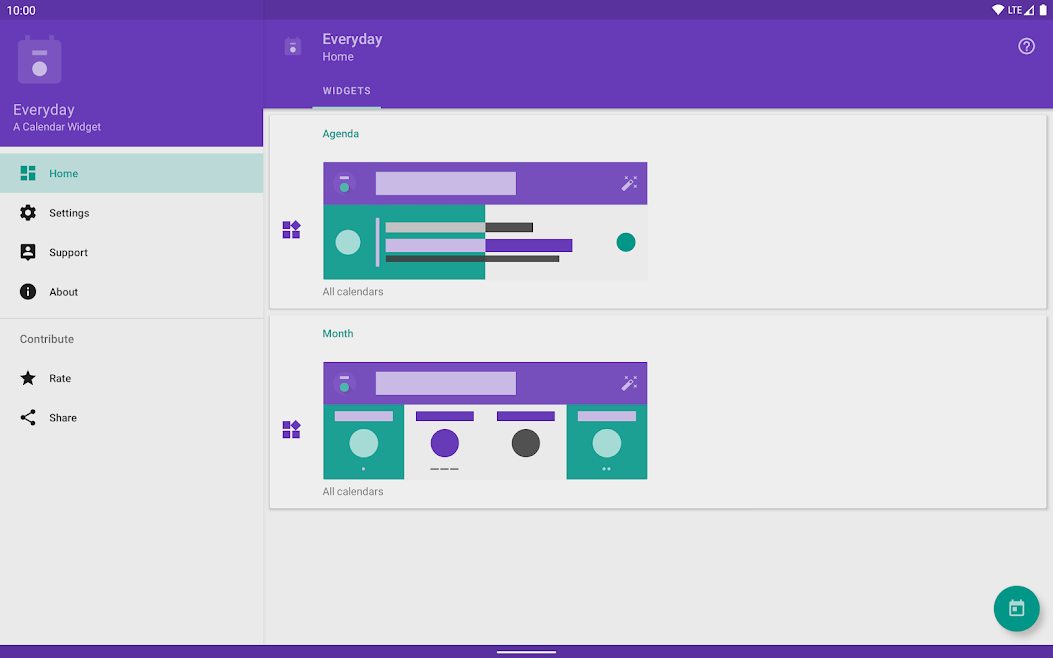The width and height of the screenshot is (1053, 658).
Task: Tap the Wi-Fi status icon
Action: 998,10
